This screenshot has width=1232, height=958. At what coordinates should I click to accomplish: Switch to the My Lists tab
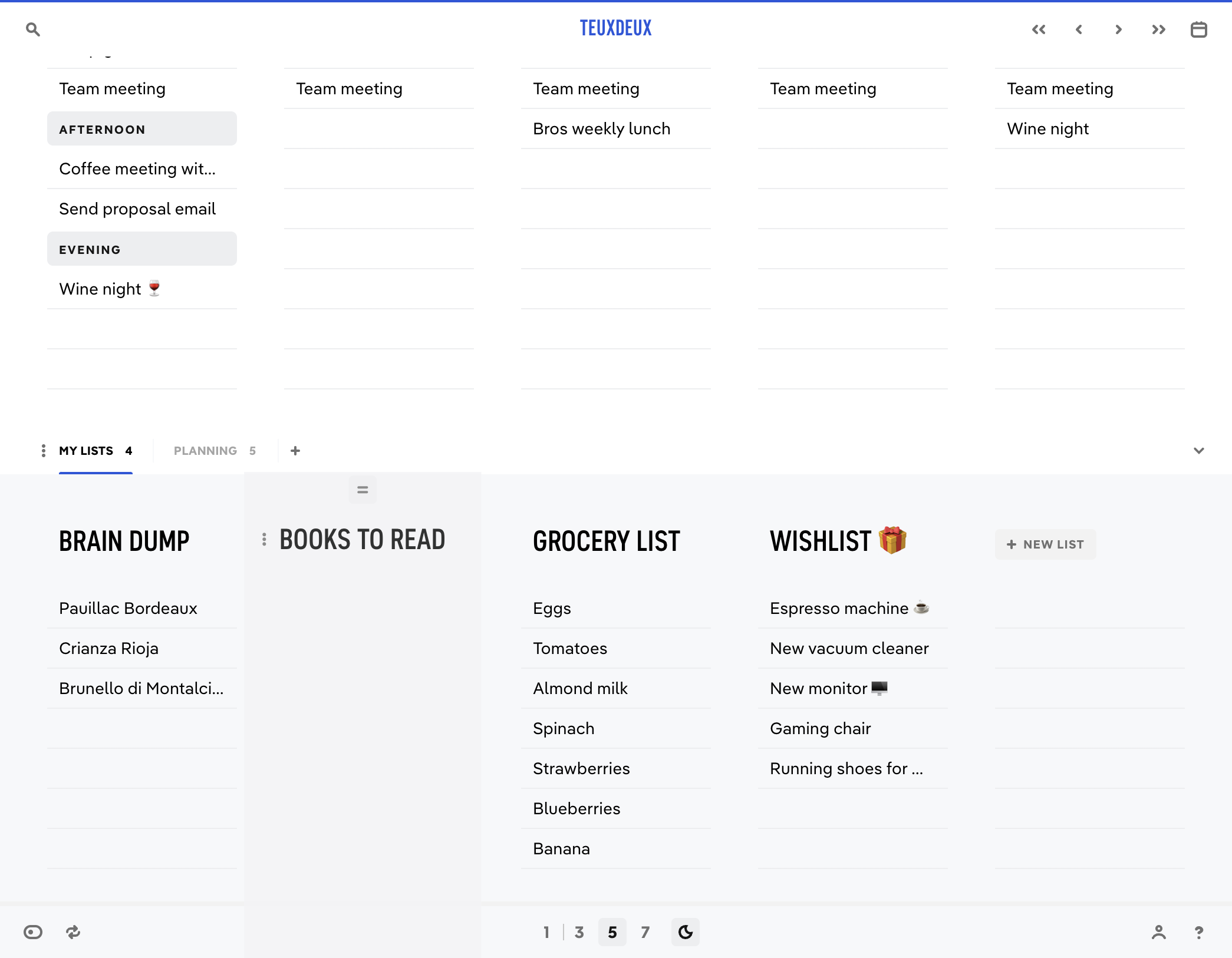point(95,451)
